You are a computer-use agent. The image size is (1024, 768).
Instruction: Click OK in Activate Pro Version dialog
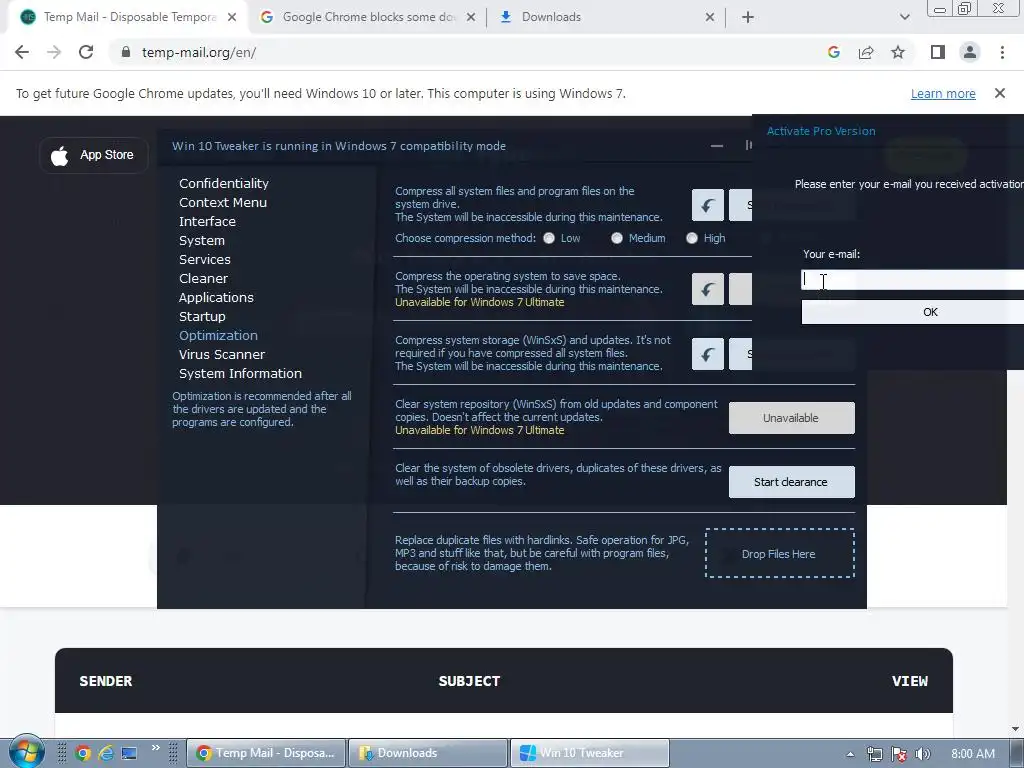[912, 312]
